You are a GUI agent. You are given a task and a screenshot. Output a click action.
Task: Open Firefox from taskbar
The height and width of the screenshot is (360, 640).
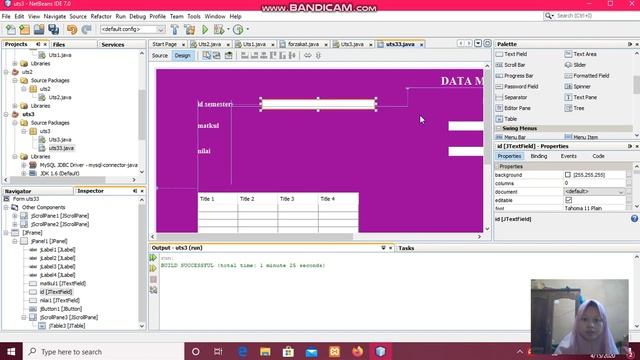click(x=358, y=351)
